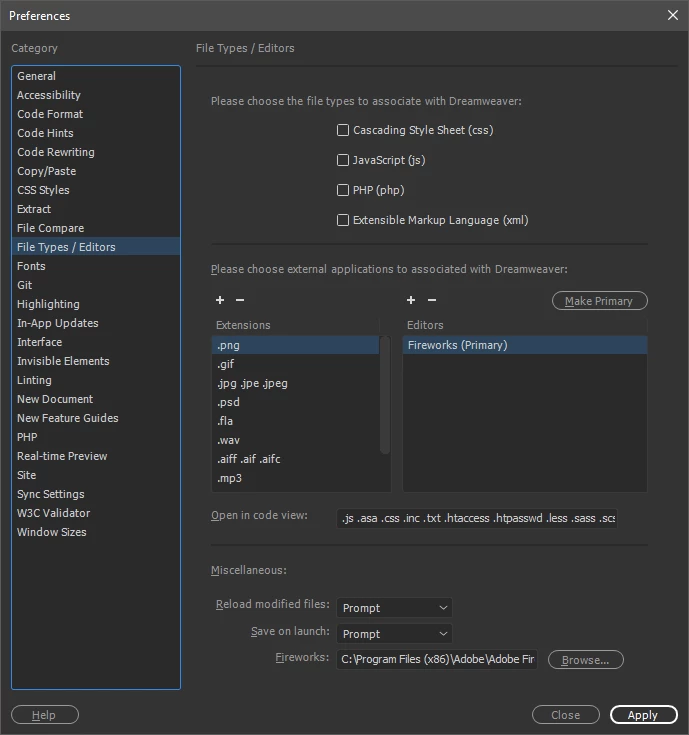689x735 pixels.
Task: Click Browse... for Fireworks path
Action: (585, 660)
